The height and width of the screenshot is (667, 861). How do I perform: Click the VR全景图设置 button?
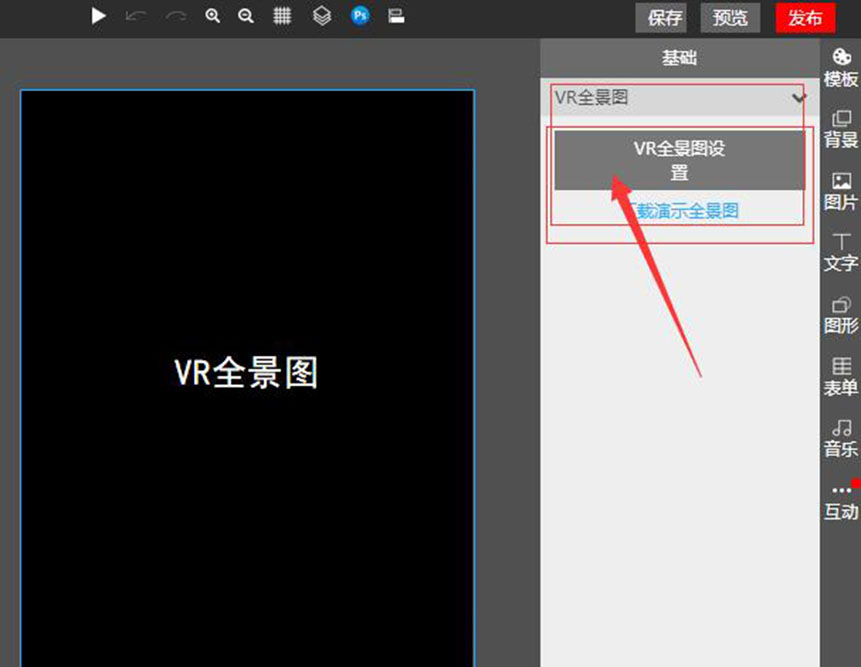pyautogui.click(x=679, y=160)
